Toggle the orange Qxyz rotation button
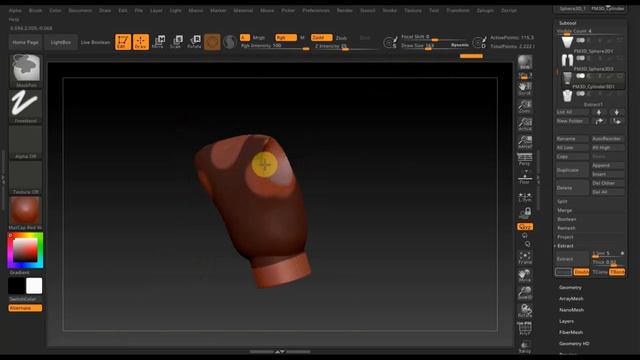Image resolution: width=640 pixels, height=360 pixels. click(525, 227)
